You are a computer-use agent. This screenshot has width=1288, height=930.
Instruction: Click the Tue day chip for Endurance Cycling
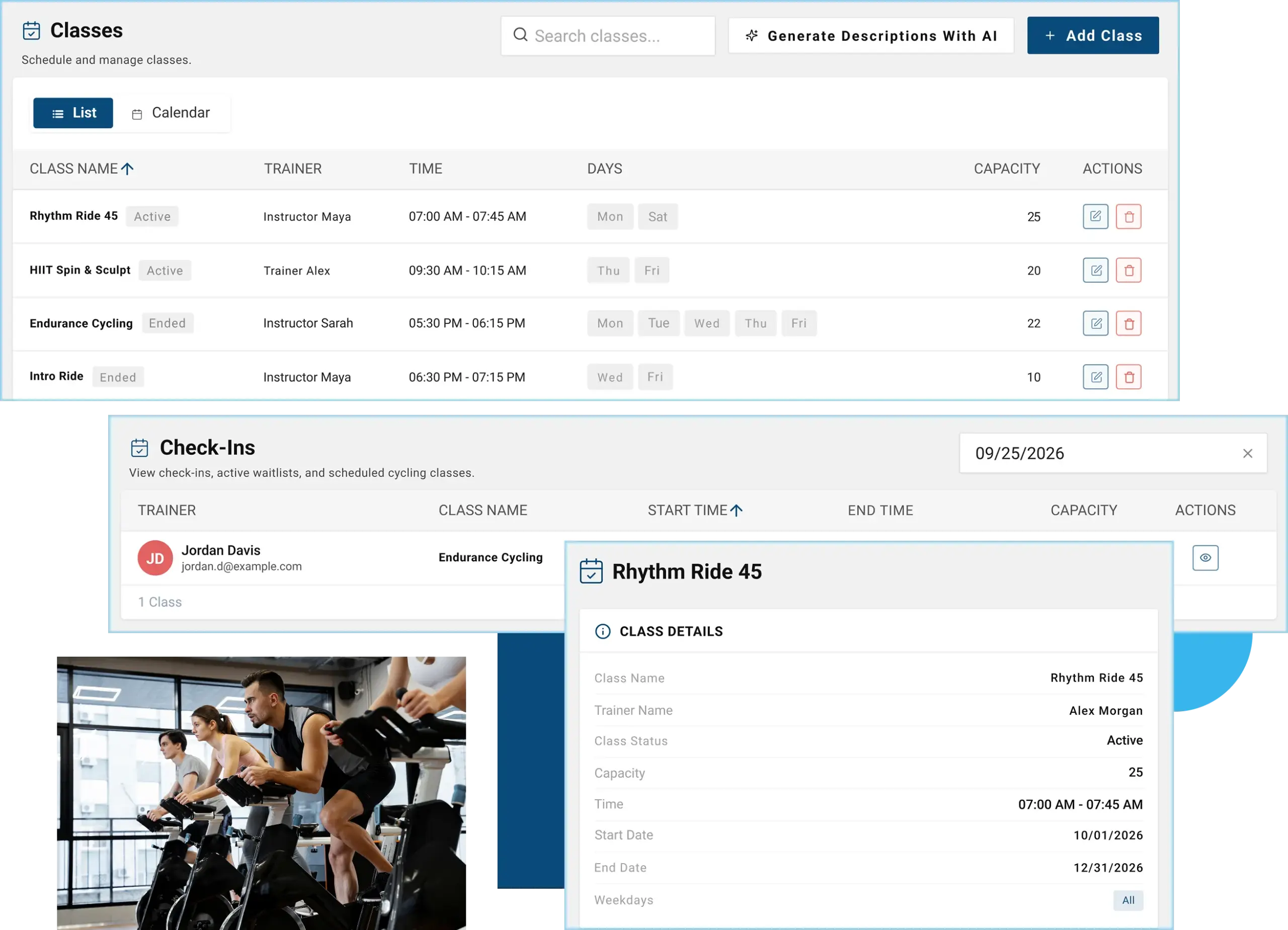click(x=658, y=323)
